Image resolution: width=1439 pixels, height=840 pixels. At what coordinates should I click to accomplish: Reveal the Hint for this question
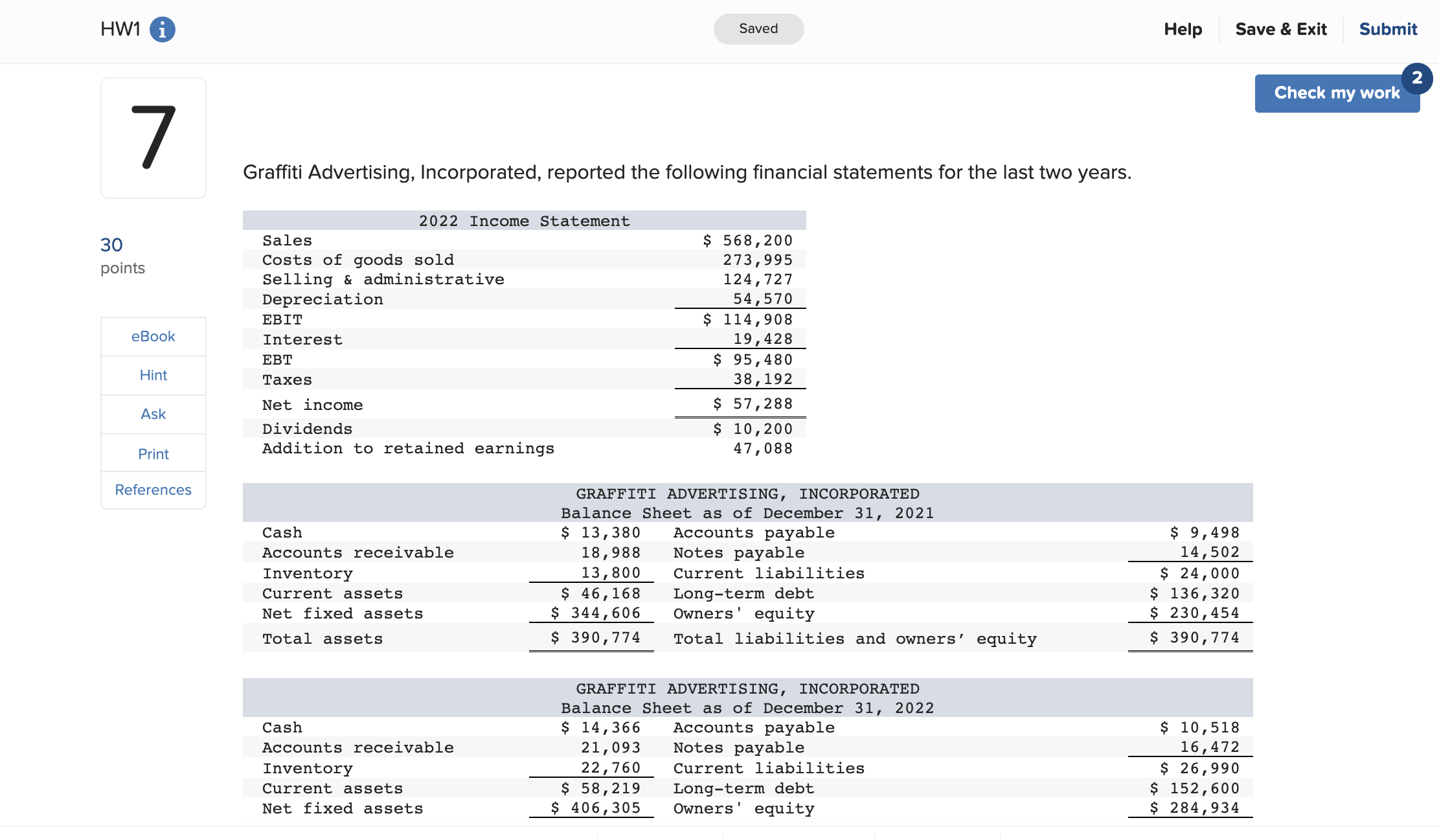point(153,375)
